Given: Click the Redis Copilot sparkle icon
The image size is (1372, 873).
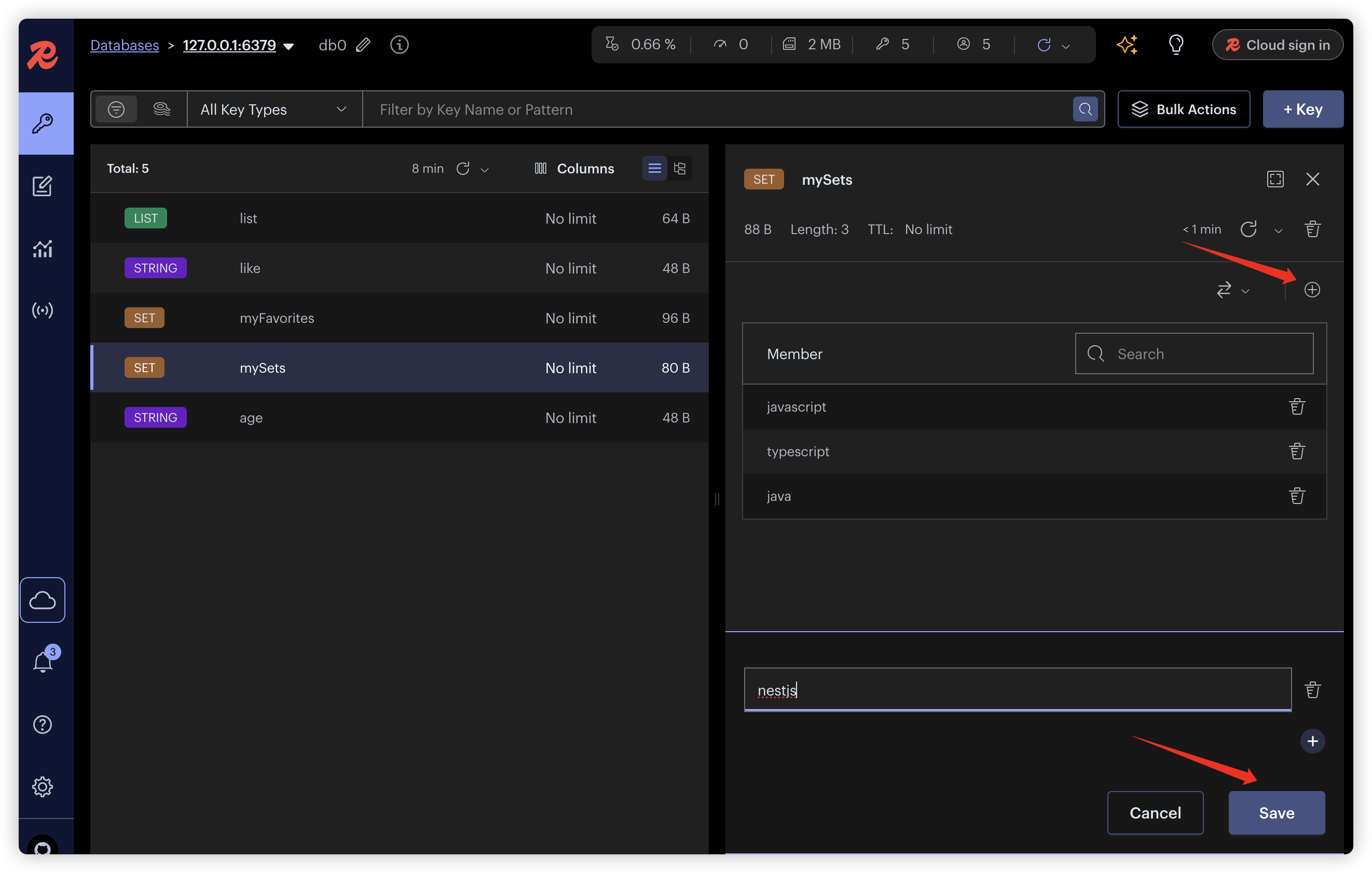Looking at the screenshot, I should (1127, 45).
